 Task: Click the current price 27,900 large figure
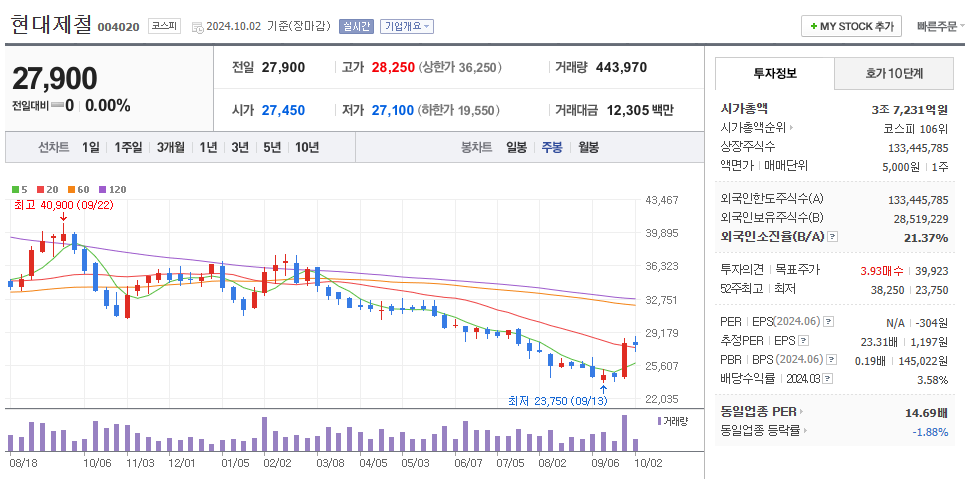(x=55, y=79)
